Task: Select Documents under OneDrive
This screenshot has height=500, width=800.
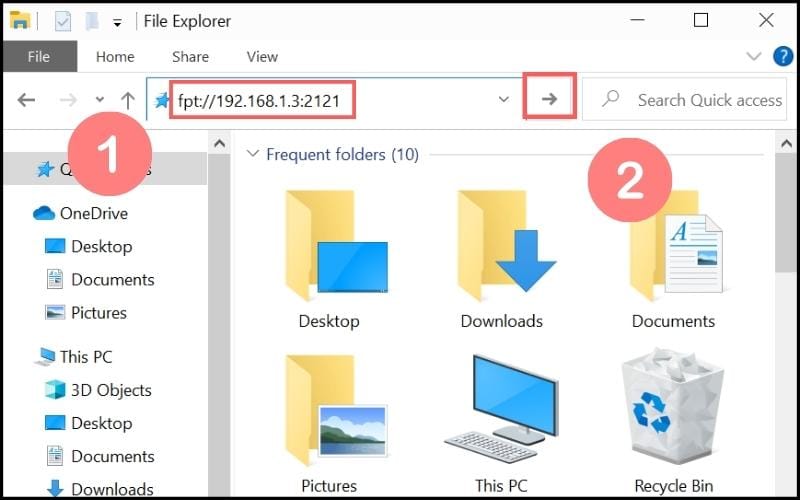Action: coord(113,280)
